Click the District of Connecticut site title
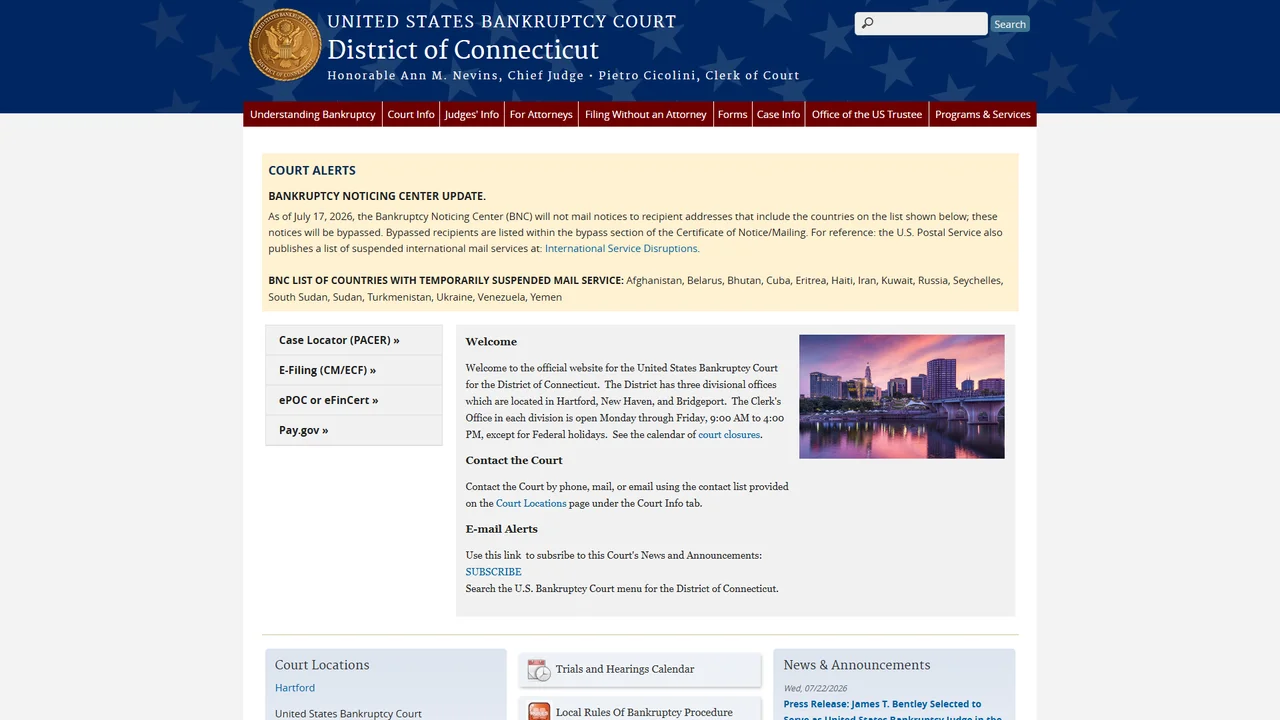1280x720 pixels. coord(463,50)
